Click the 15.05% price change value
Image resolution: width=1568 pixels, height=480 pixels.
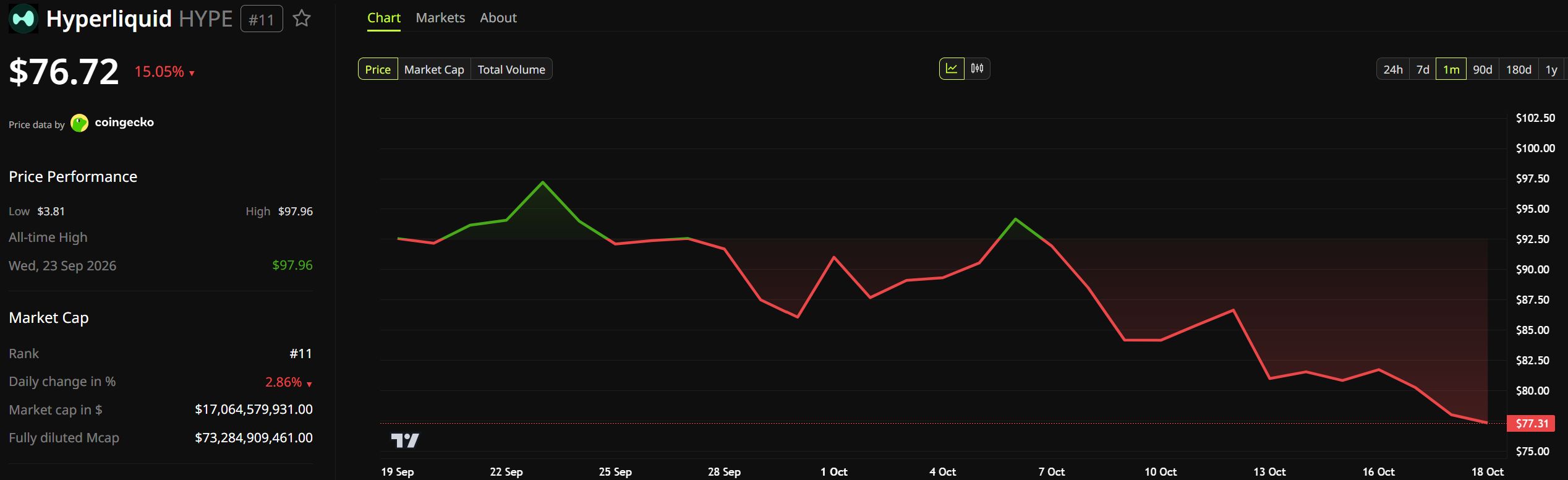[160, 72]
